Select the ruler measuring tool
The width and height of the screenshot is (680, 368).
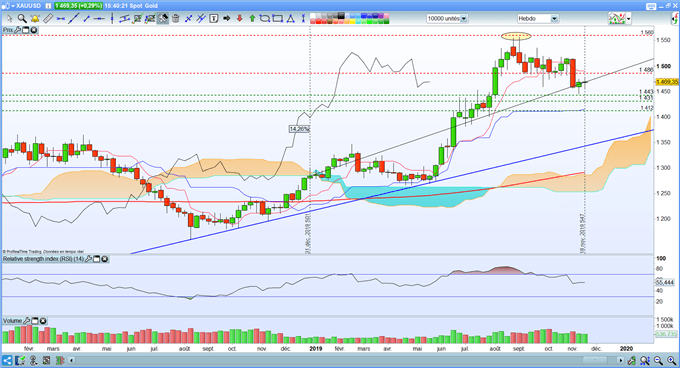tap(48, 19)
